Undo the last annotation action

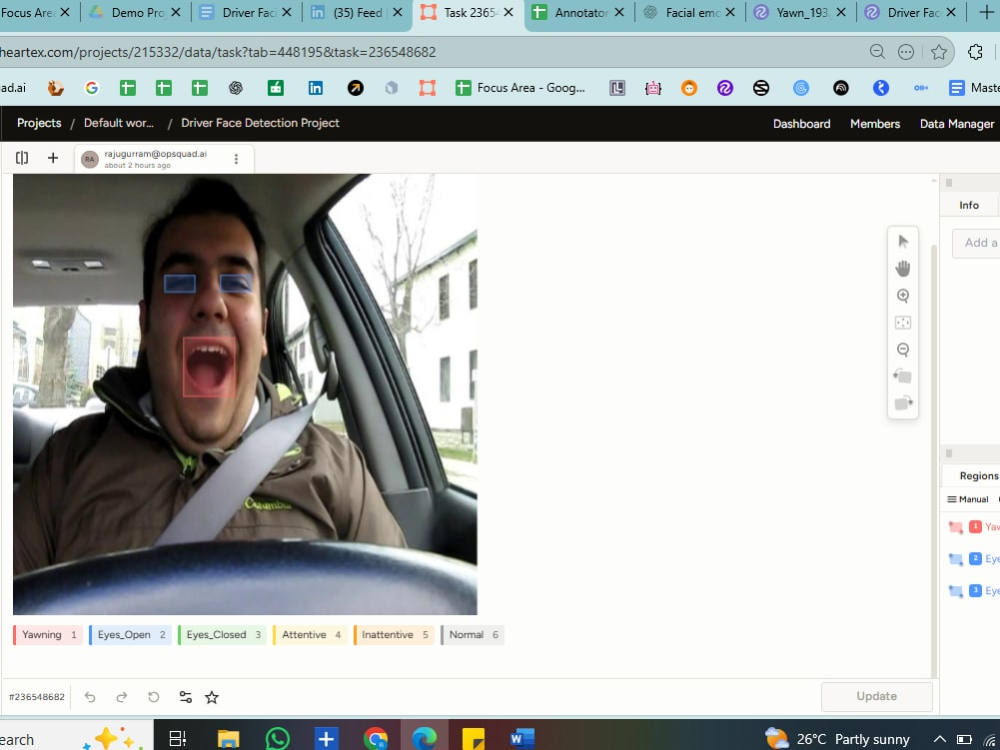[x=90, y=697]
